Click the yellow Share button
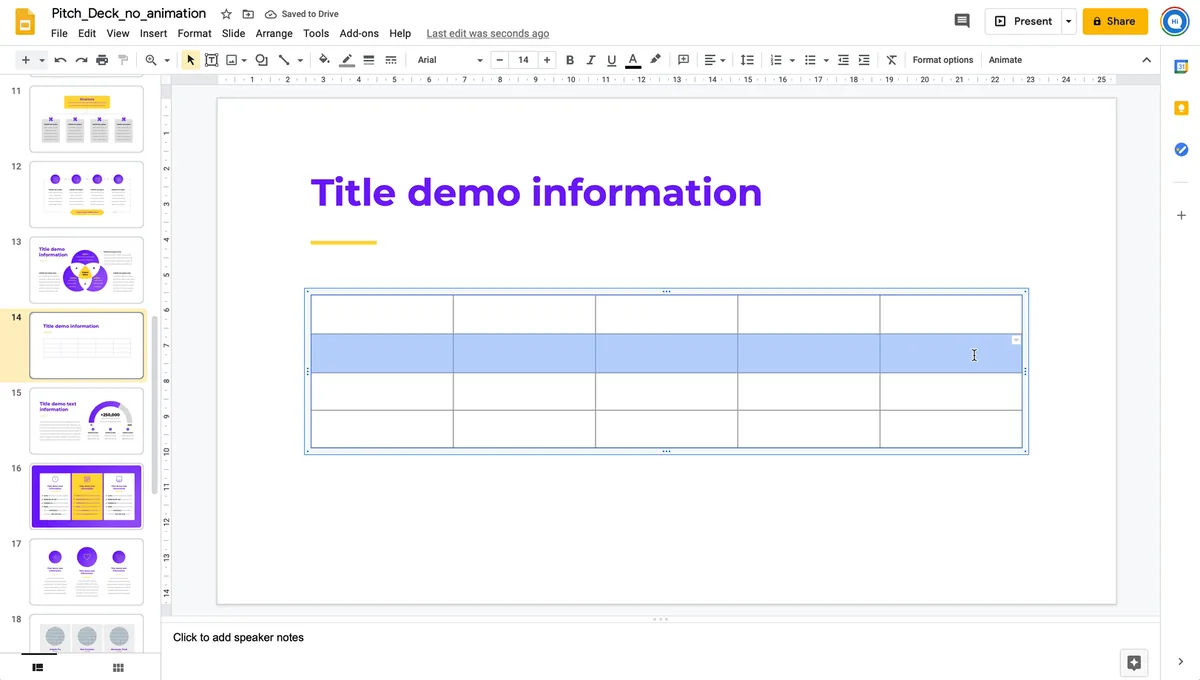This screenshot has width=1200, height=680. 1114,21
